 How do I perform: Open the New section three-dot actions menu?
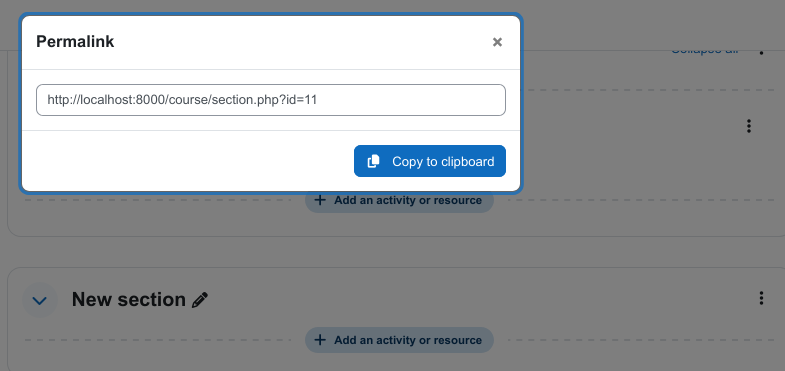click(761, 298)
